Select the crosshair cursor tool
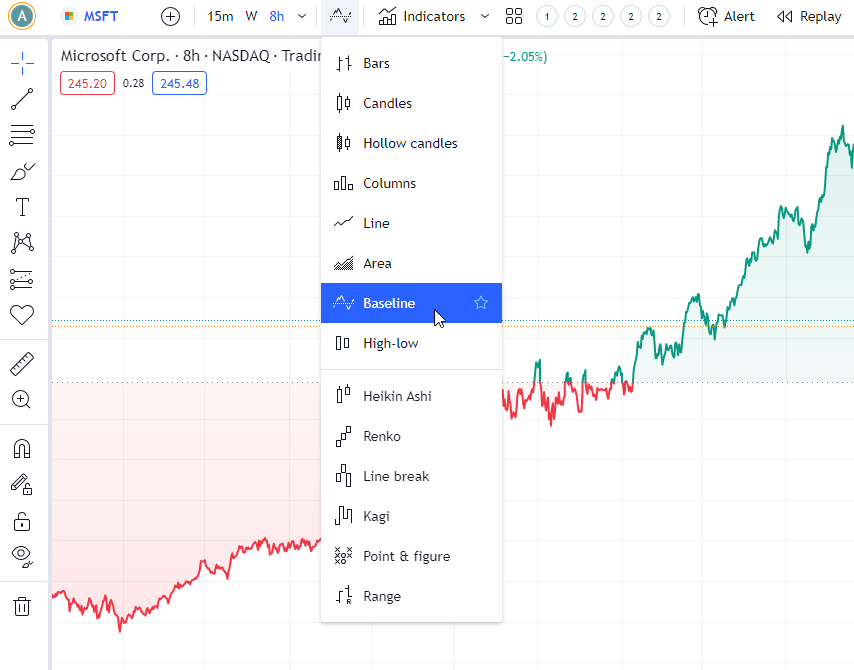 pyautogui.click(x=22, y=63)
